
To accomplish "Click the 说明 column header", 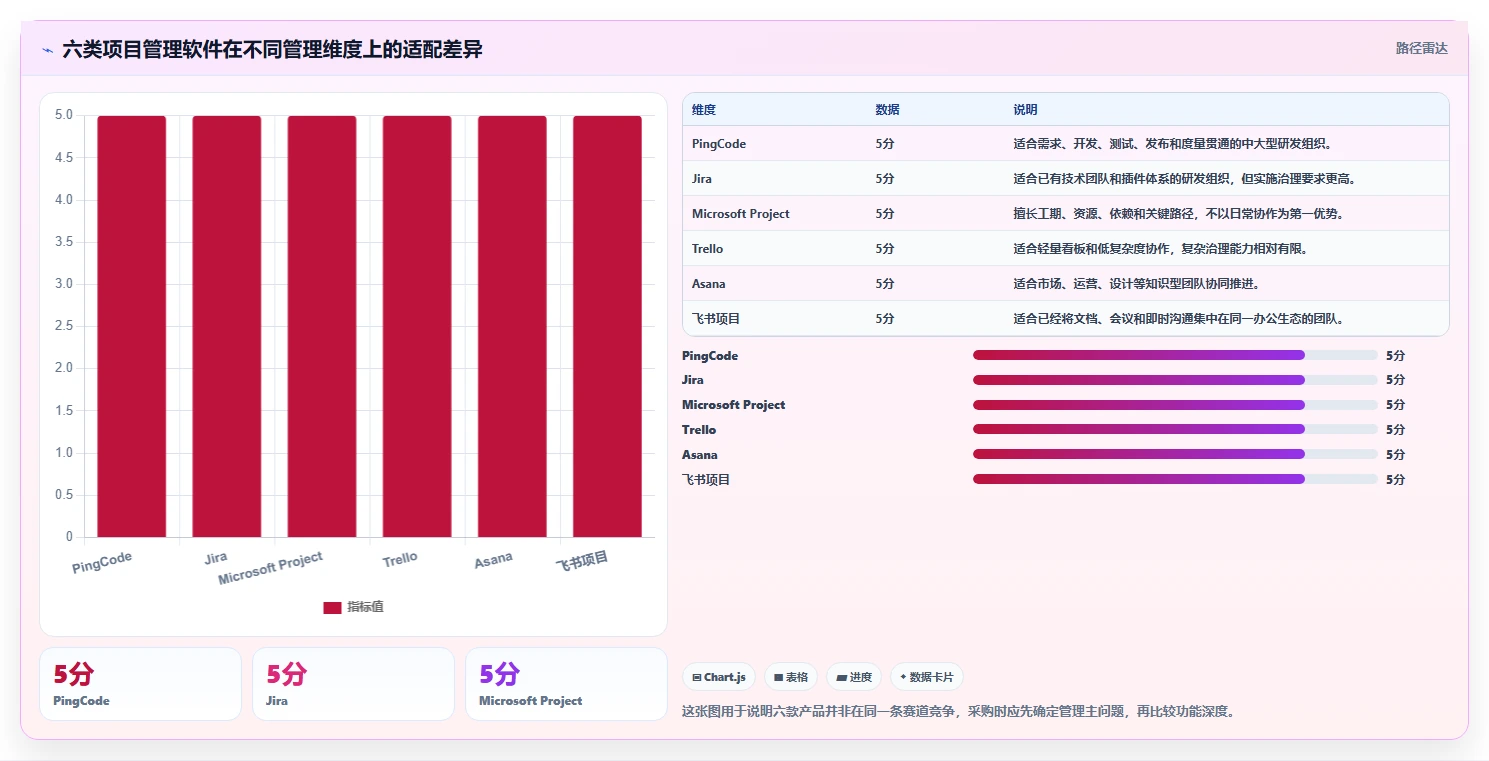I will 1025,110.
